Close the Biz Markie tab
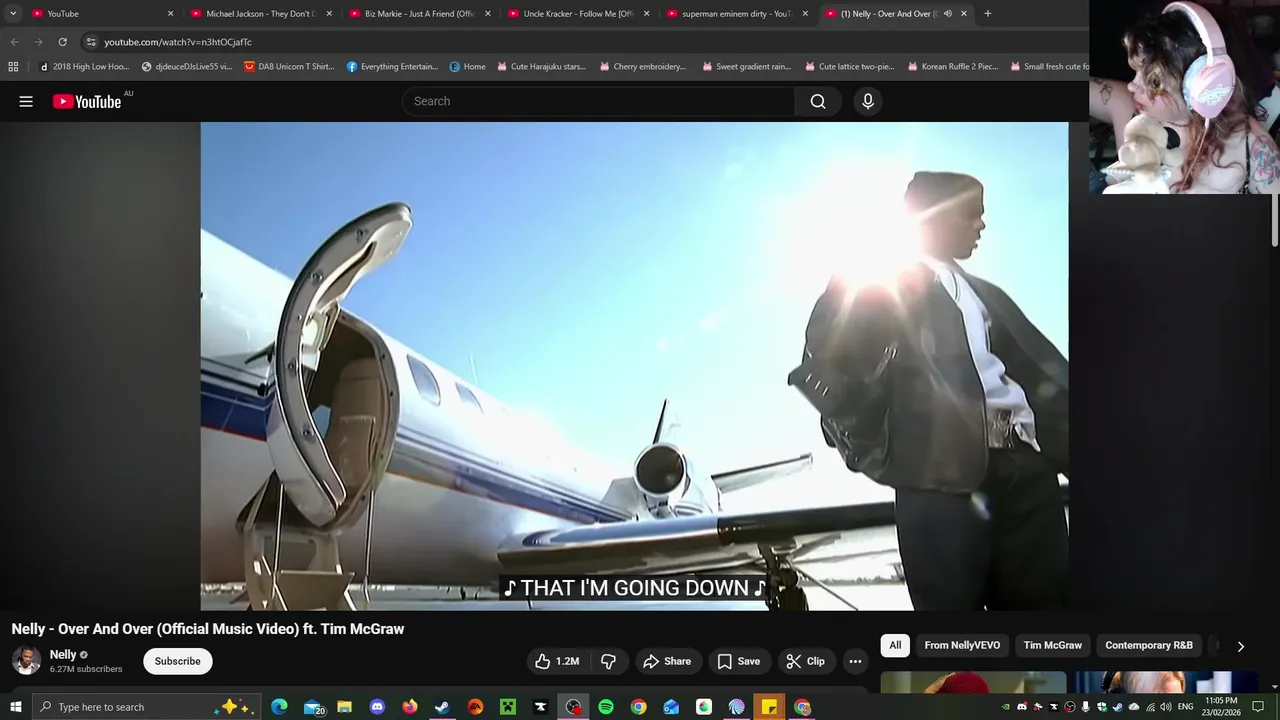Image resolution: width=1280 pixels, height=720 pixels. 488,14
